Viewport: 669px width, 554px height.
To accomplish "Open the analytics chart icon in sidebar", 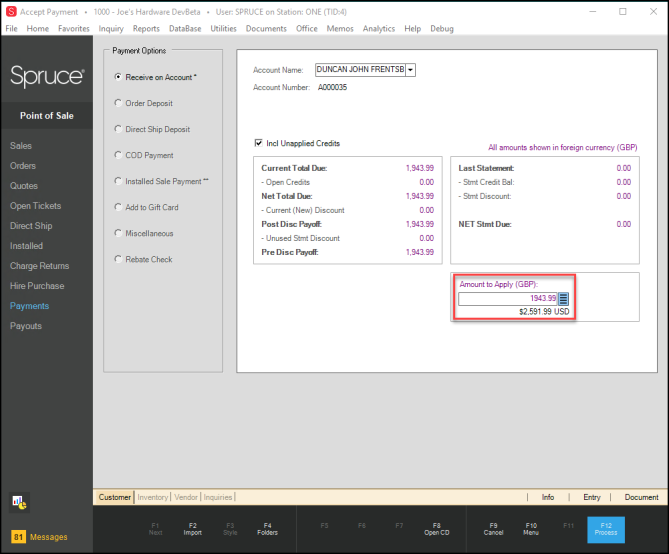I will 19,502.
